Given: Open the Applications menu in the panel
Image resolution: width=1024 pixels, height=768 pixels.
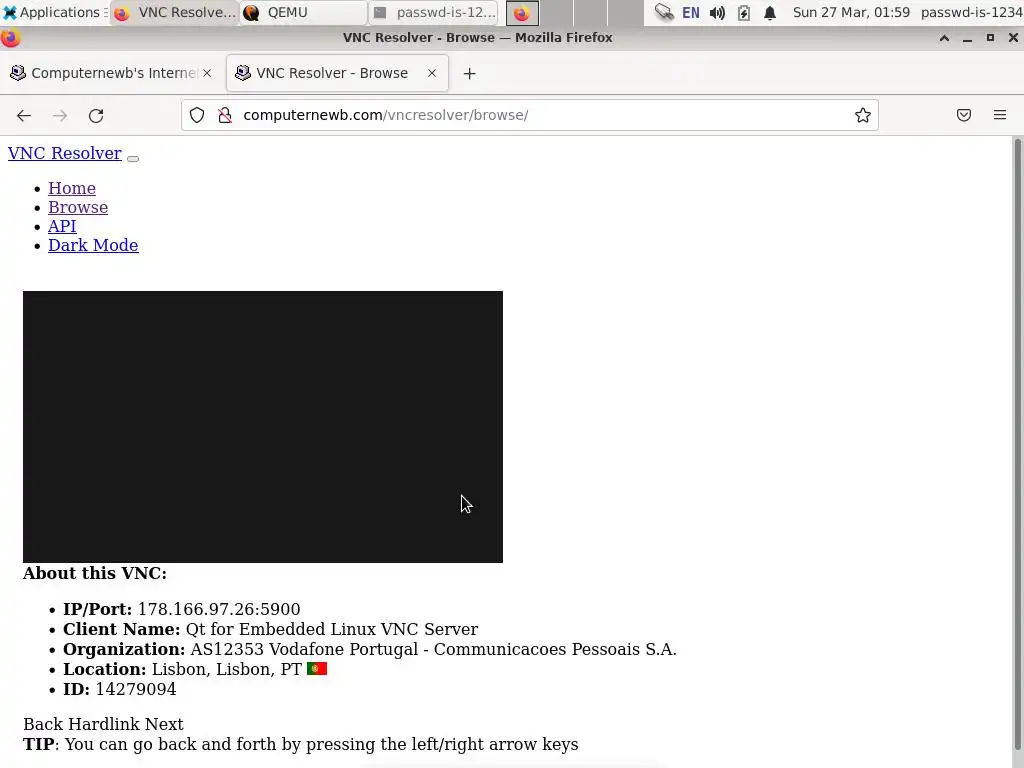Looking at the screenshot, I should tap(55, 12).
